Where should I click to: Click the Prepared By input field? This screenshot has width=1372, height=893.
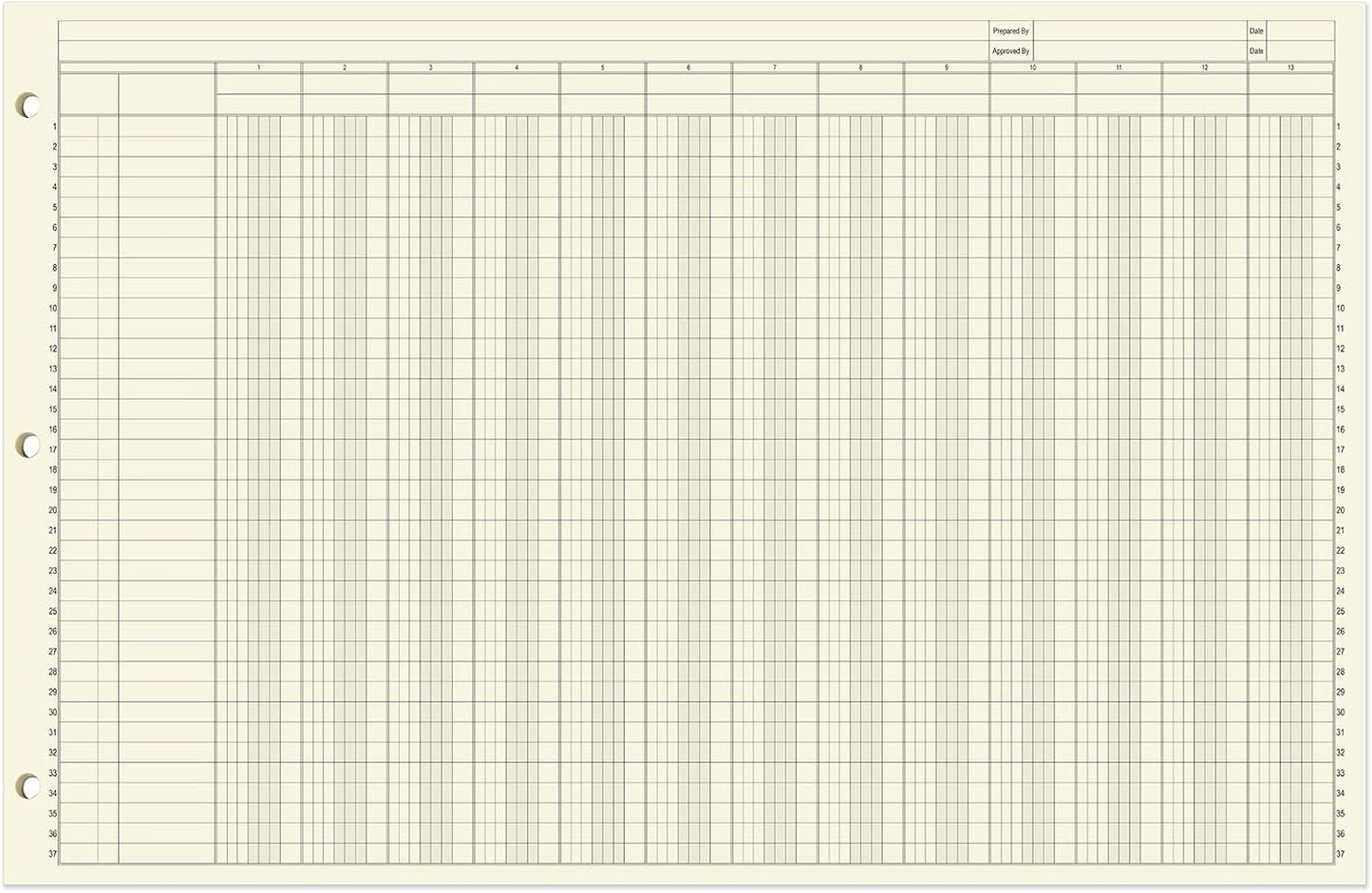pyautogui.click(x=1139, y=30)
